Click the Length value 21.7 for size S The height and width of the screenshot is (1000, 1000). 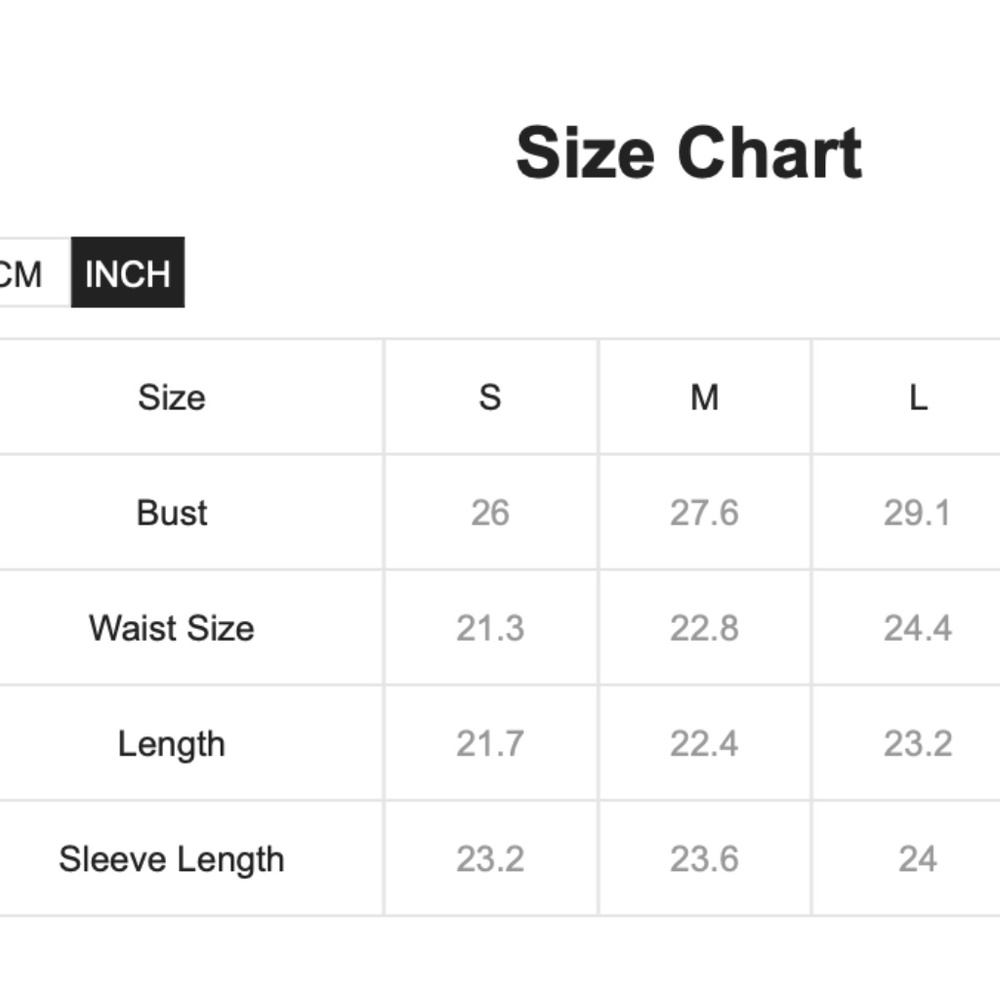coord(490,744)
